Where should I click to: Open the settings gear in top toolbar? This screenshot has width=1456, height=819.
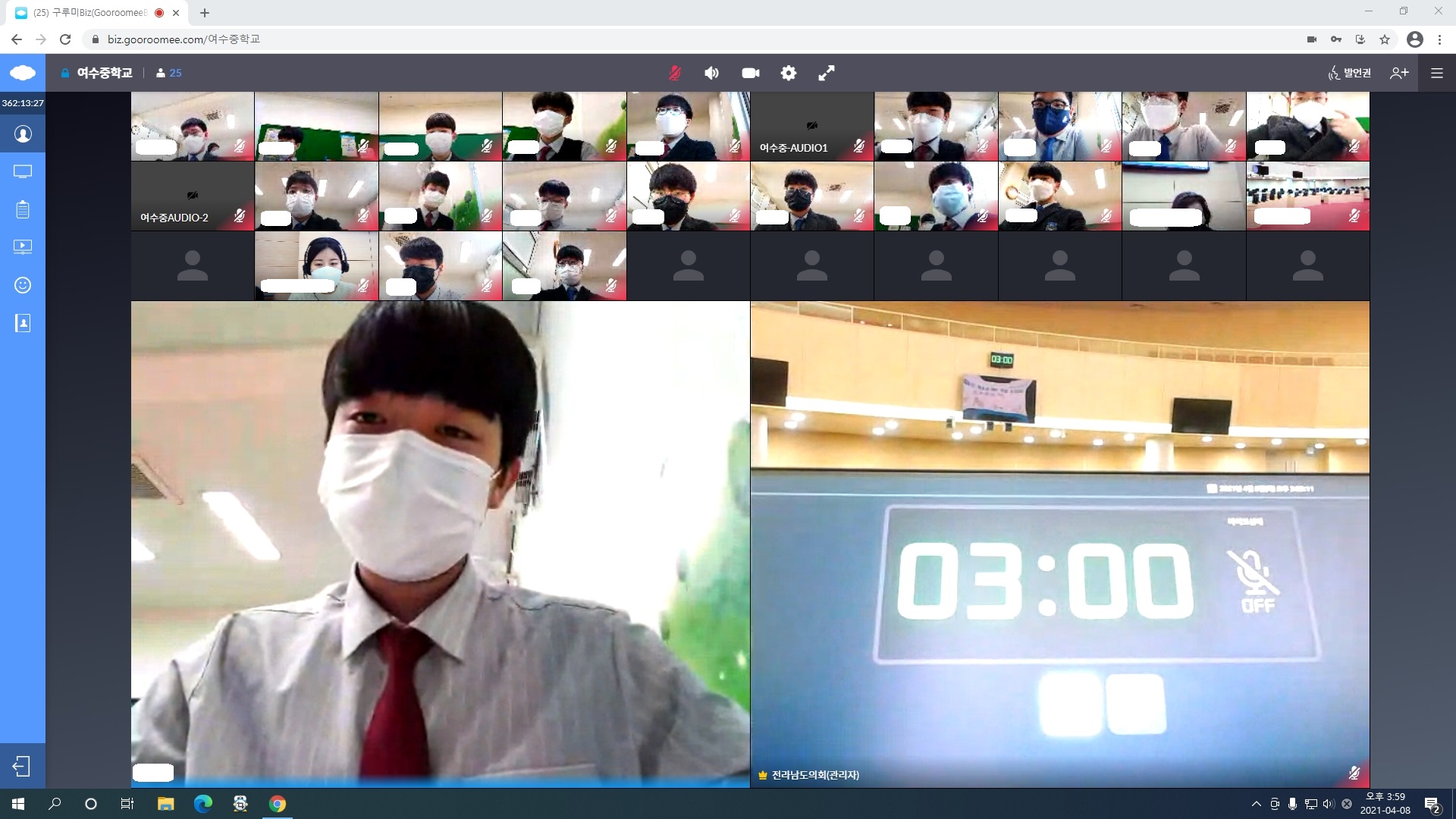[x=789, y=73]
